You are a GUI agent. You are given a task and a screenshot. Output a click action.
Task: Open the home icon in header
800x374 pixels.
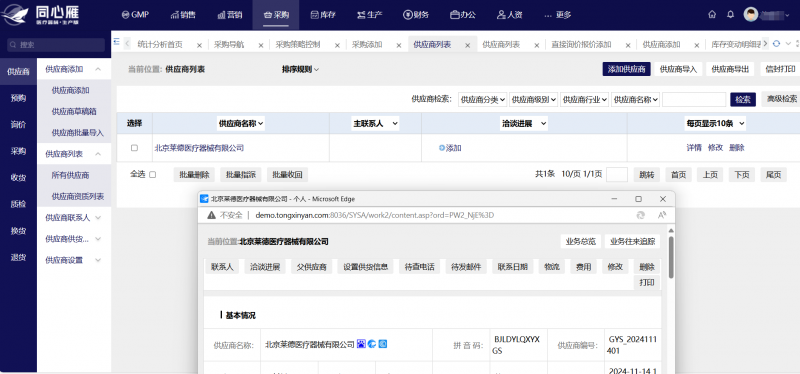point(712,14)
